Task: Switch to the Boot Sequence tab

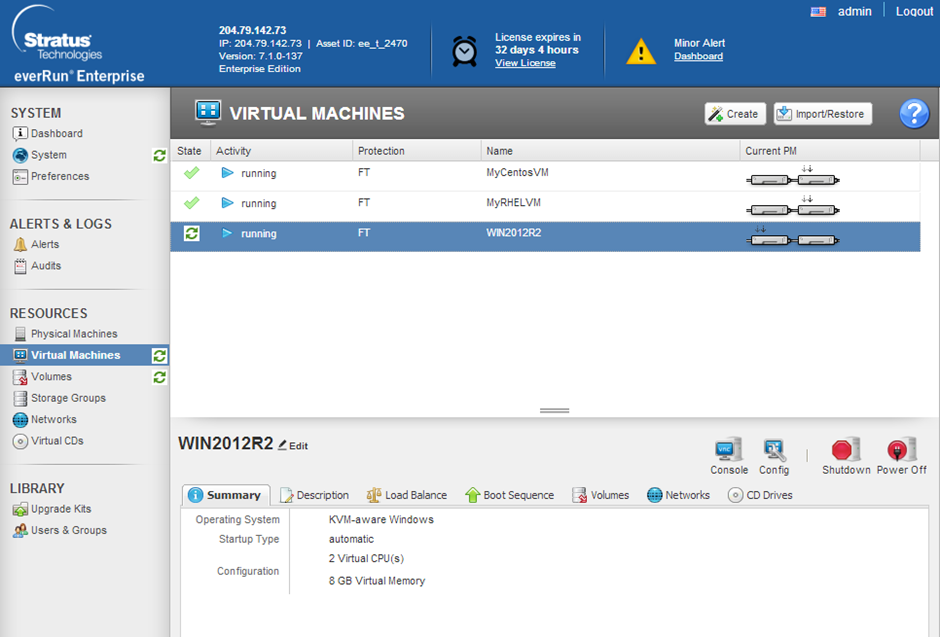Action: [510, 495]
